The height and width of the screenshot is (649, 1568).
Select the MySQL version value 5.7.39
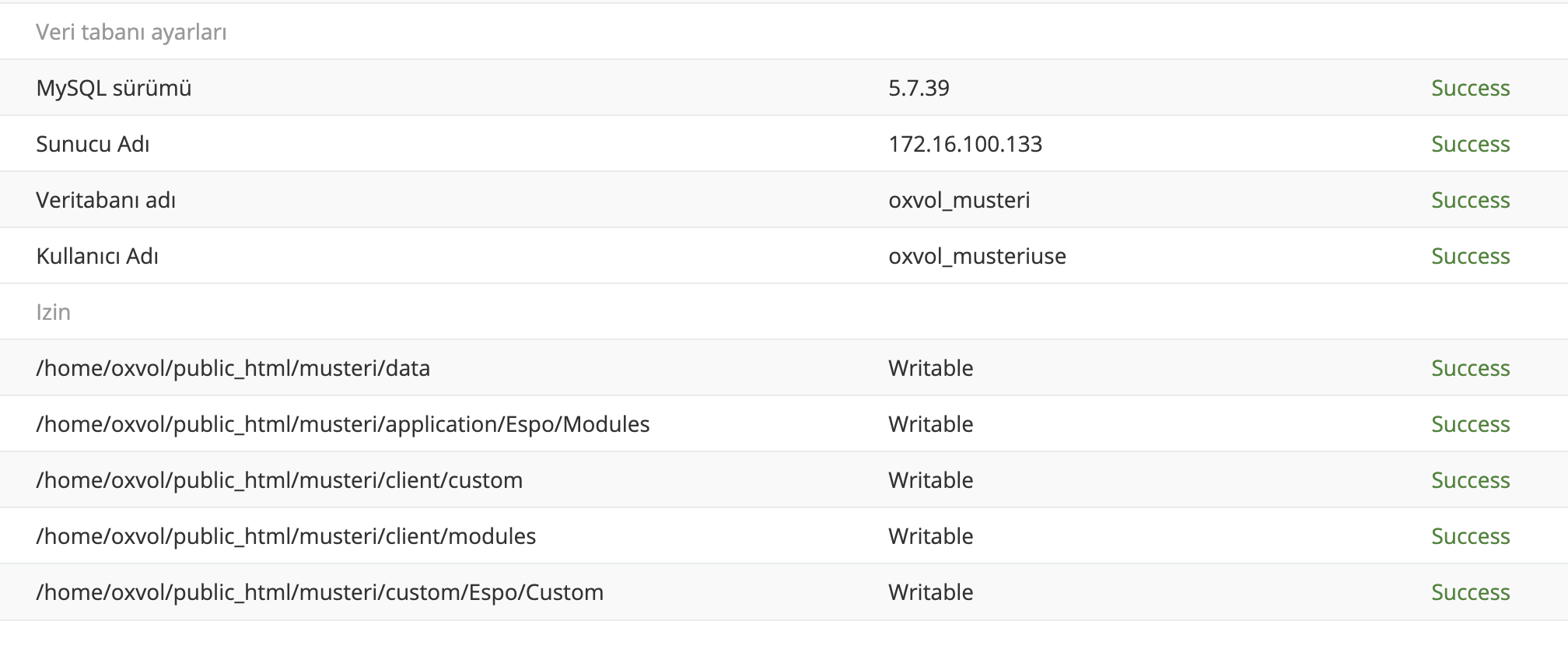[919, 88]
